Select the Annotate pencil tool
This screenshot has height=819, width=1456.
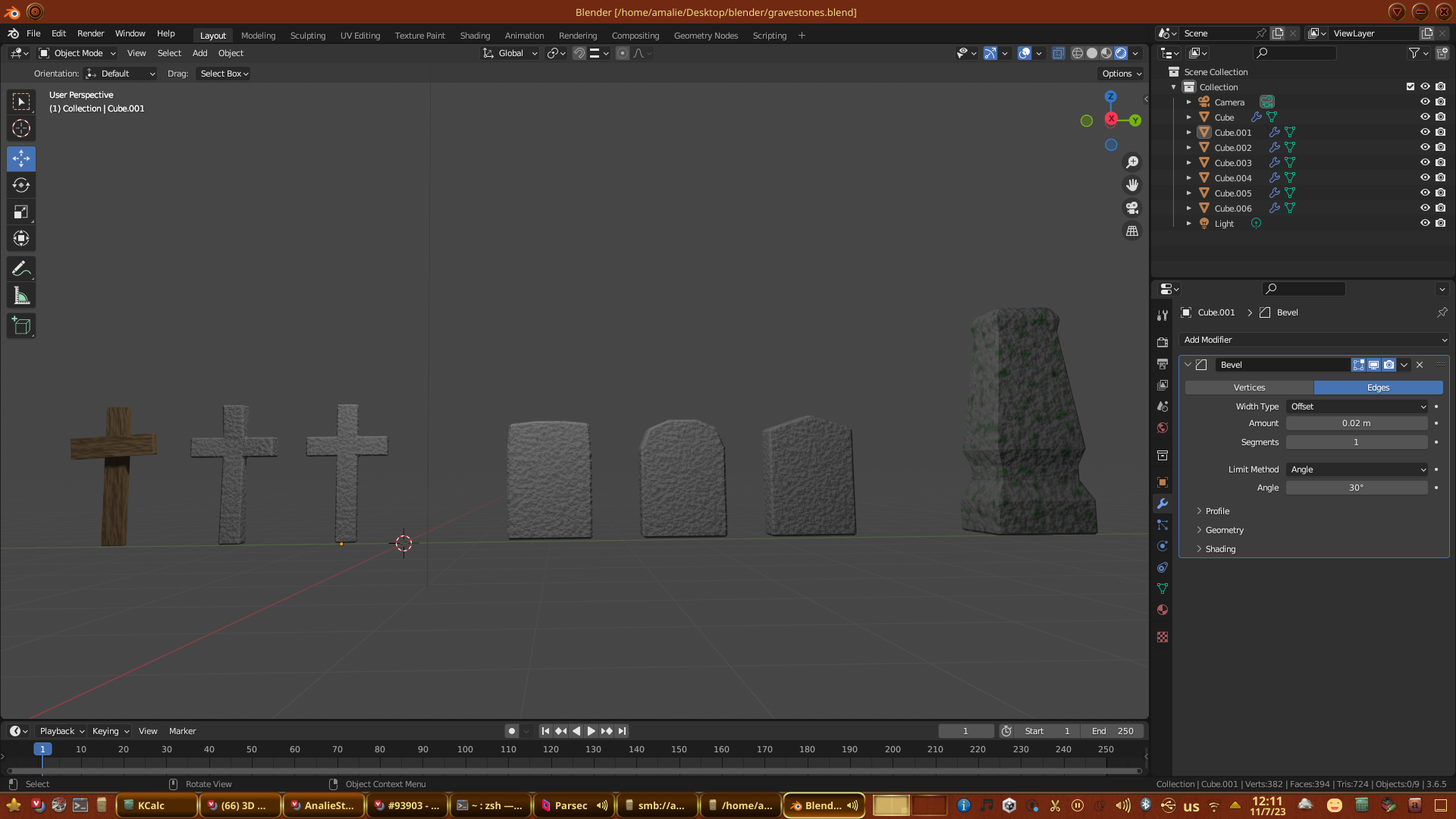point(21,268)
